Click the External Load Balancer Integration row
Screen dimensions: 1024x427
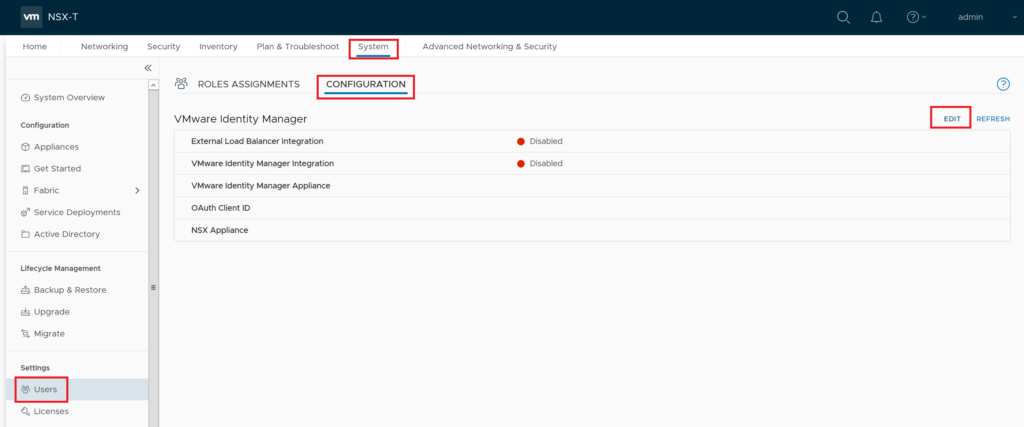592,141
